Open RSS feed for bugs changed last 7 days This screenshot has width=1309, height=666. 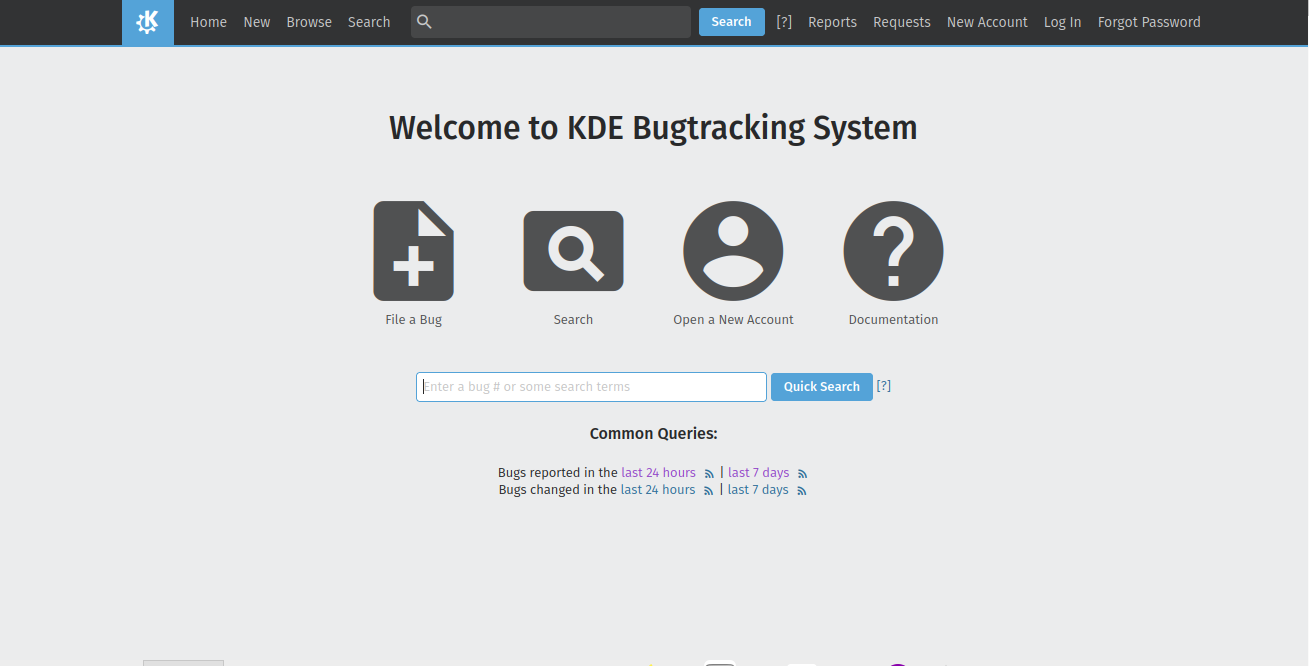(x=801, y=491)
